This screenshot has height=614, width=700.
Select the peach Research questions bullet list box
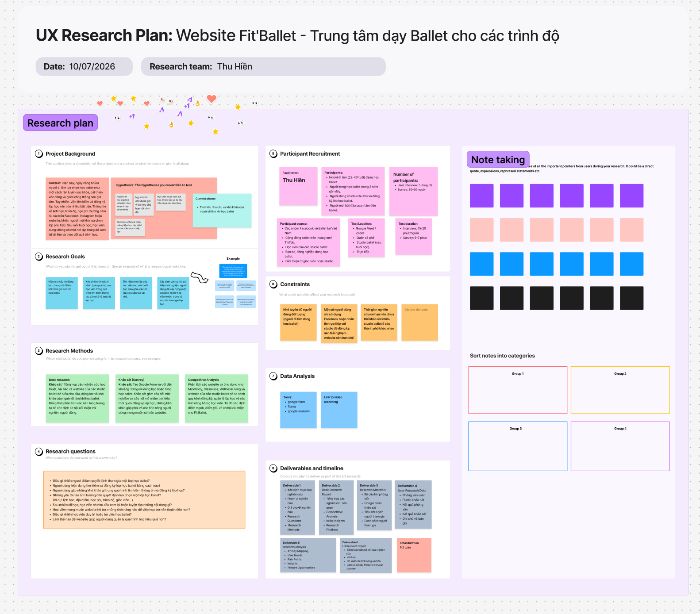pyautogui.click(x=144, y=500)
